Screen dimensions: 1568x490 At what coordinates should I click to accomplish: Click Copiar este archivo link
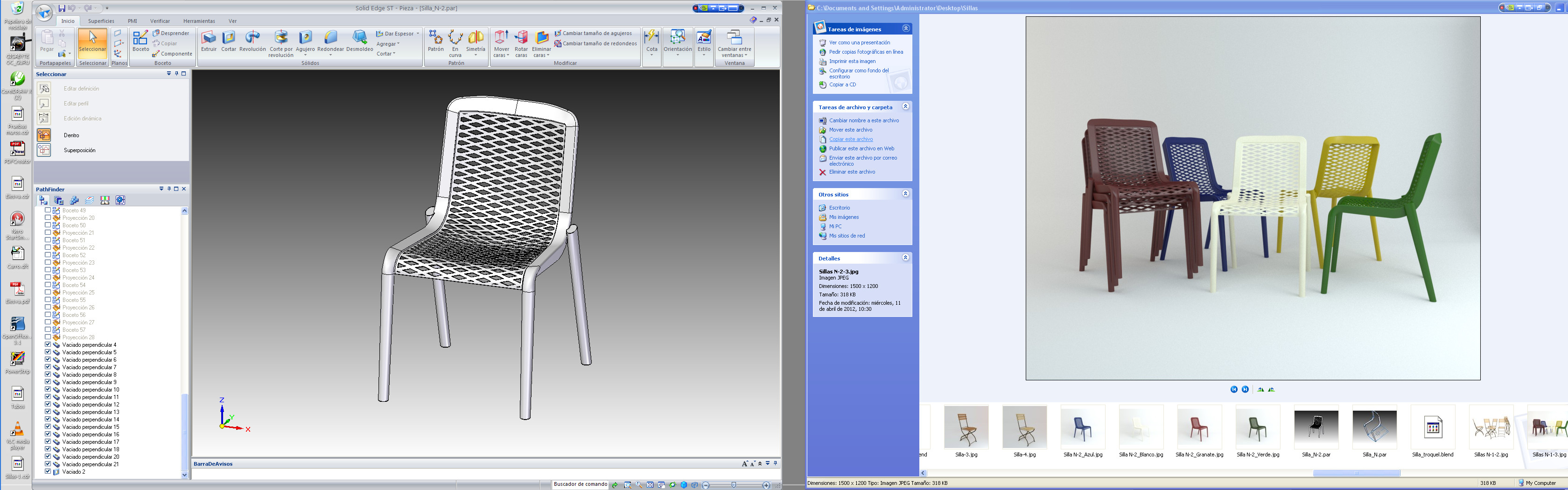click(851, 140)
